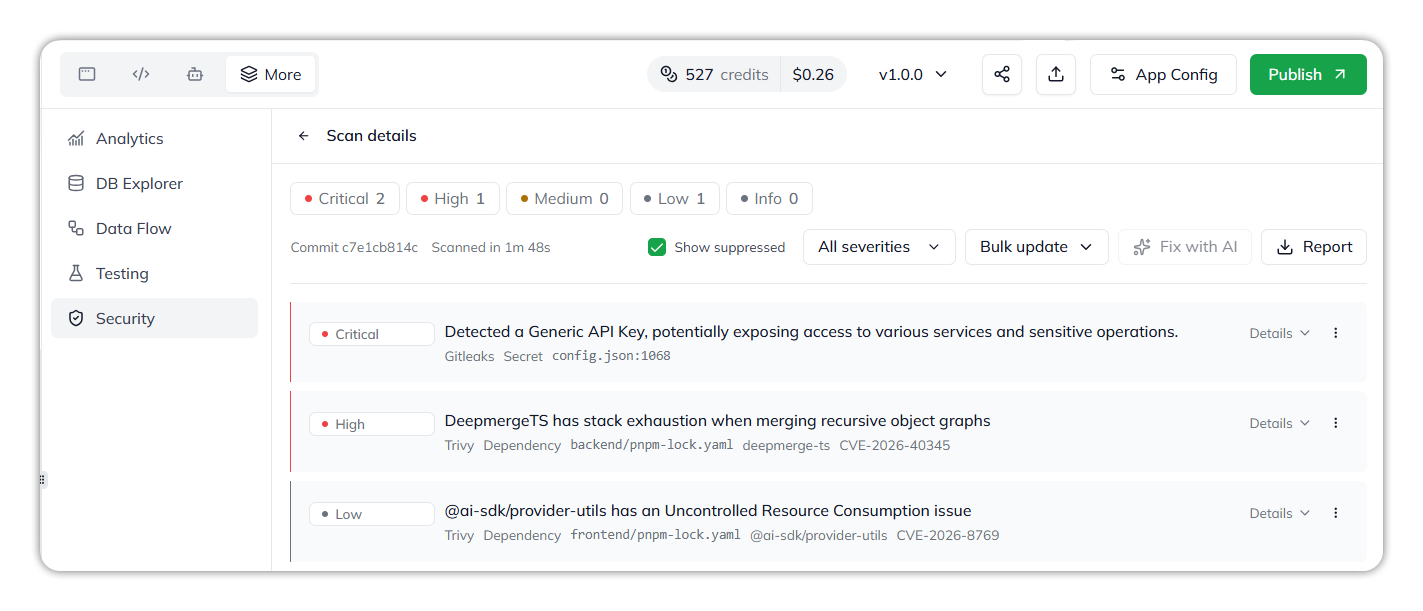Screen dimensions: 1423x611
Task: Go back using the Scan details arrow
Action: [304, 136]
